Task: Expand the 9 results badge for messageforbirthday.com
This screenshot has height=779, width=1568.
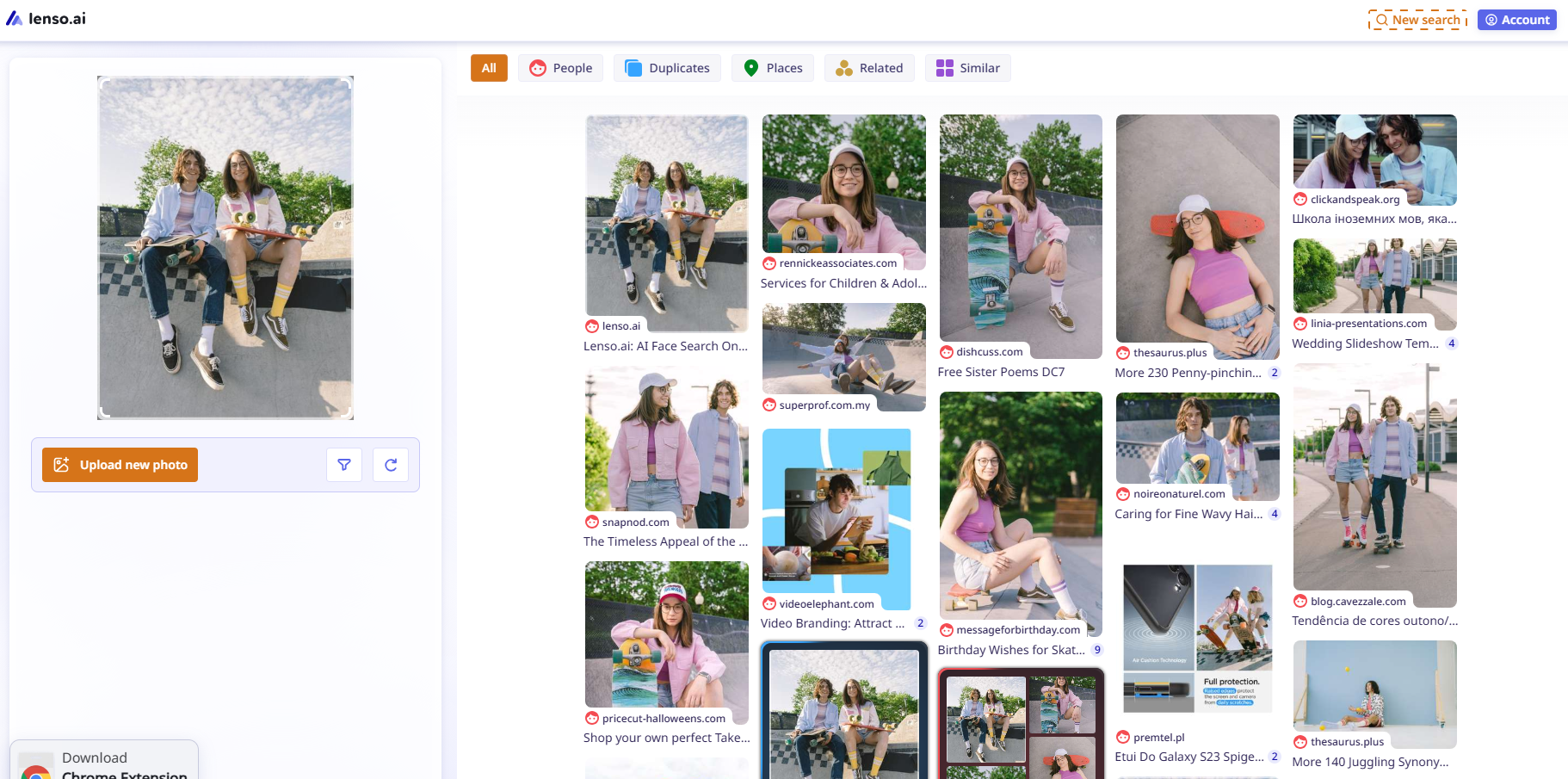Action: pos(1097,650)
